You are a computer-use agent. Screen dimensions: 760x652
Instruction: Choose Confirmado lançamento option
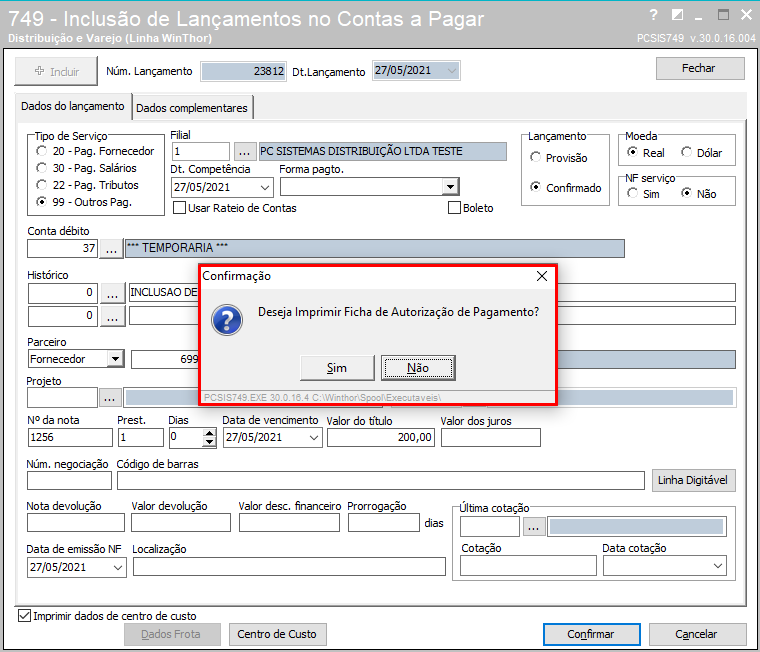point(536,187)
